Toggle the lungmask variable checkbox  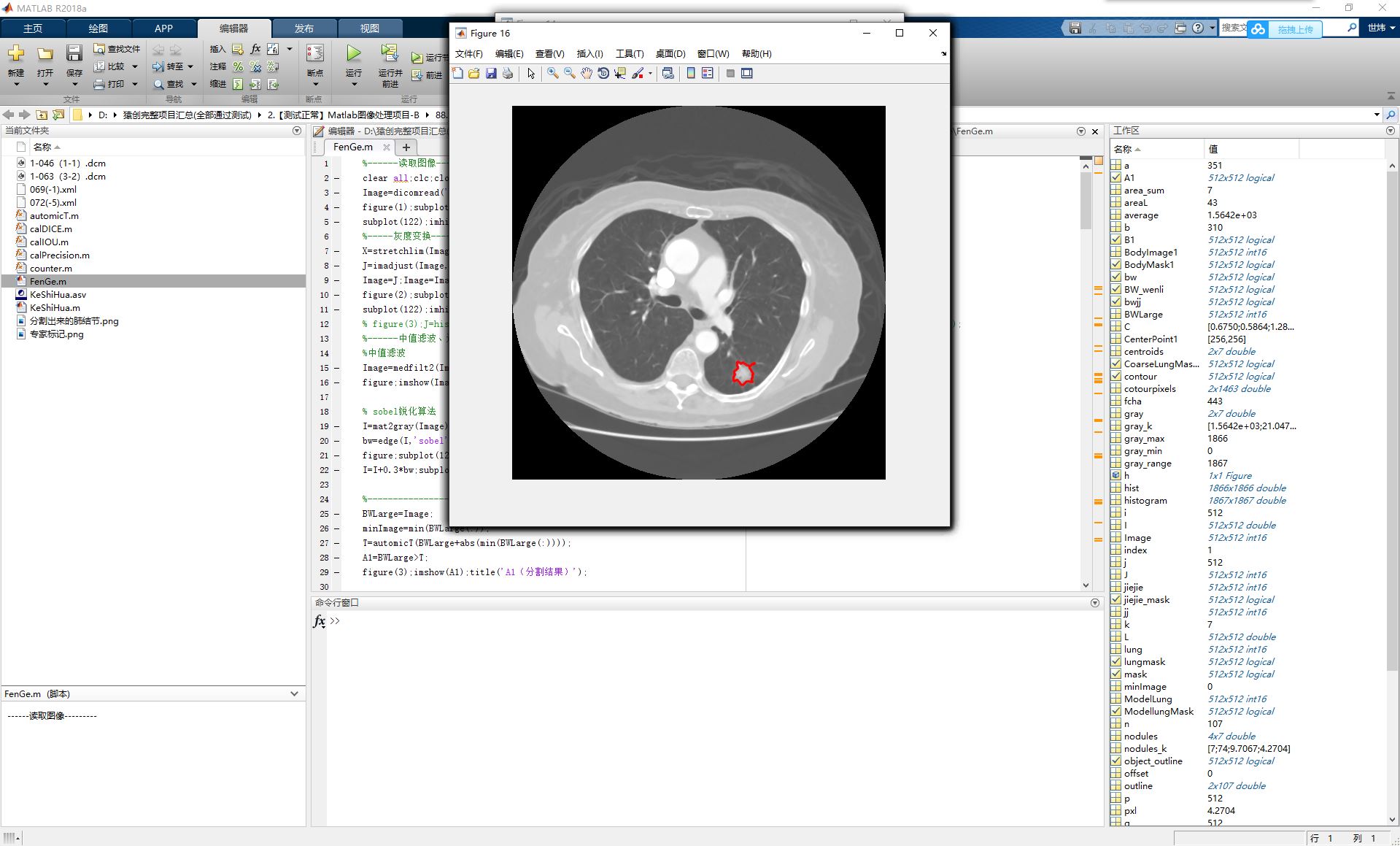[1115, 661]
